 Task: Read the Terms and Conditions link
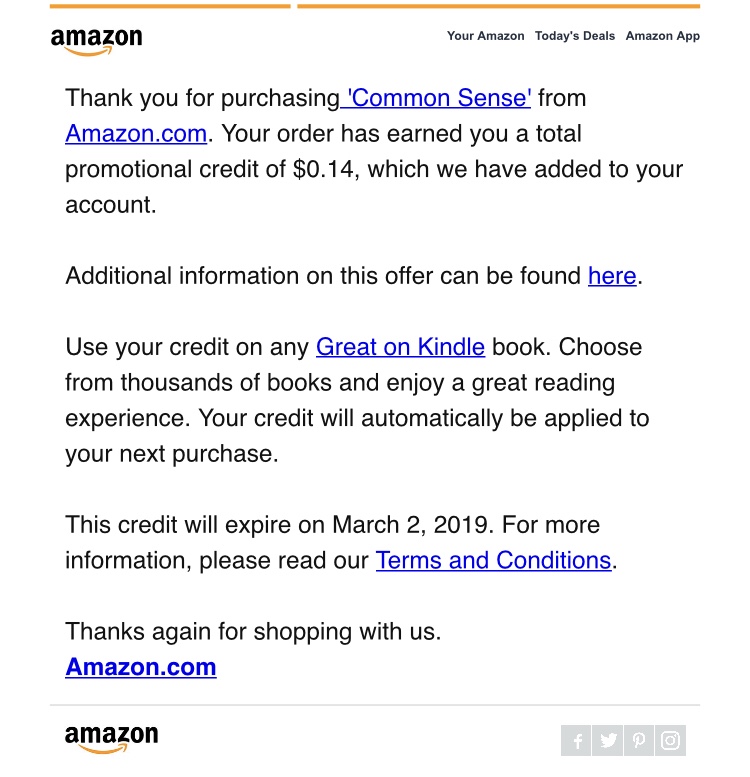493,560
